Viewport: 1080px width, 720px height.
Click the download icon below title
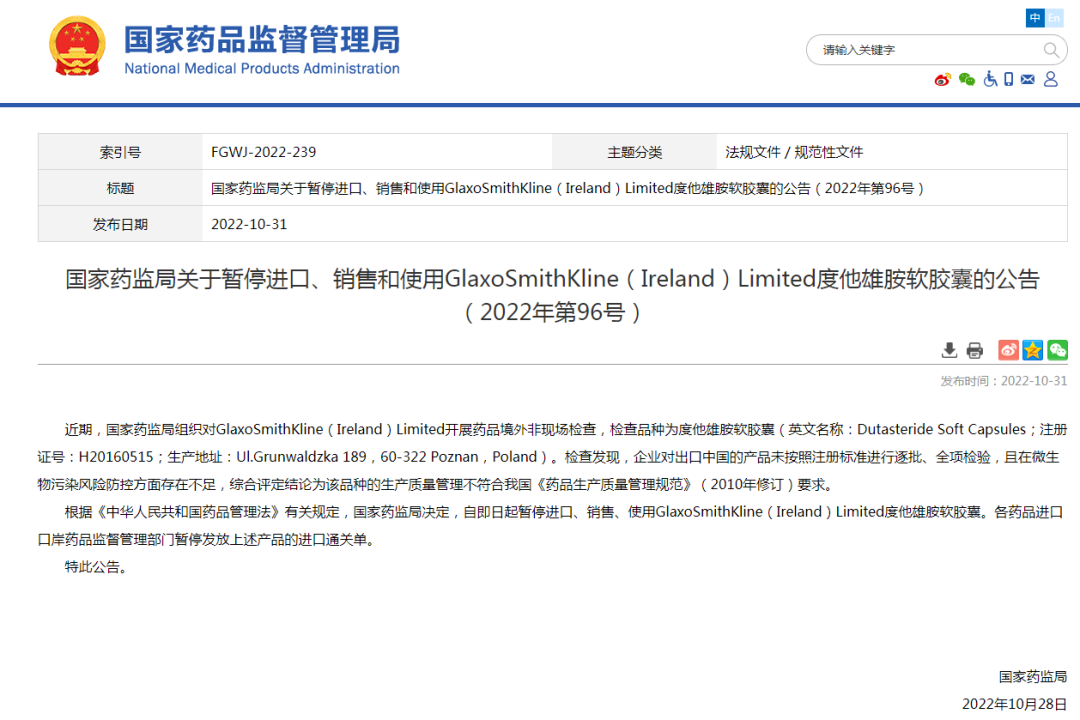click(949, 350)
